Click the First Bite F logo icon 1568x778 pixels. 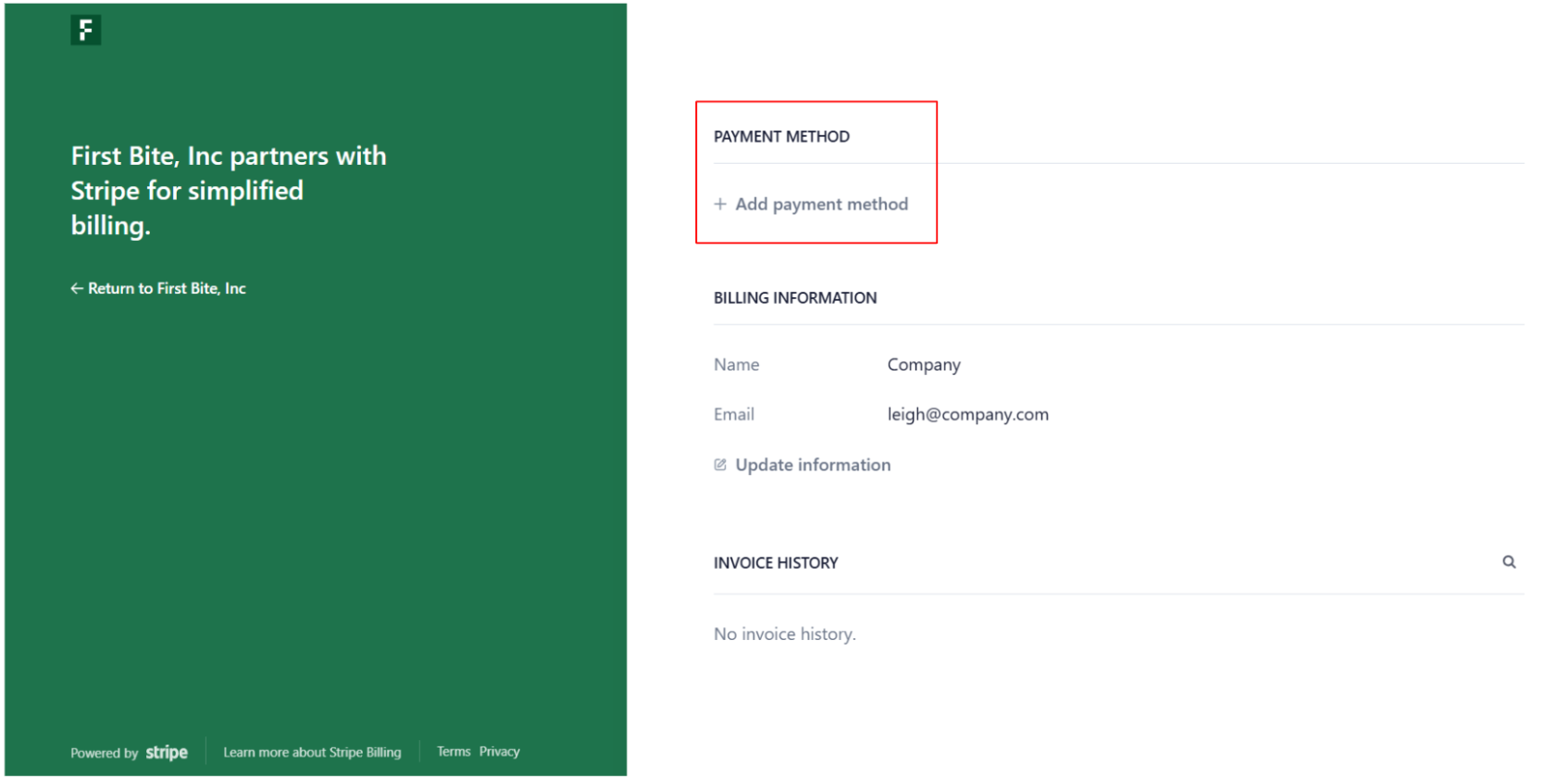coord(85,31)
